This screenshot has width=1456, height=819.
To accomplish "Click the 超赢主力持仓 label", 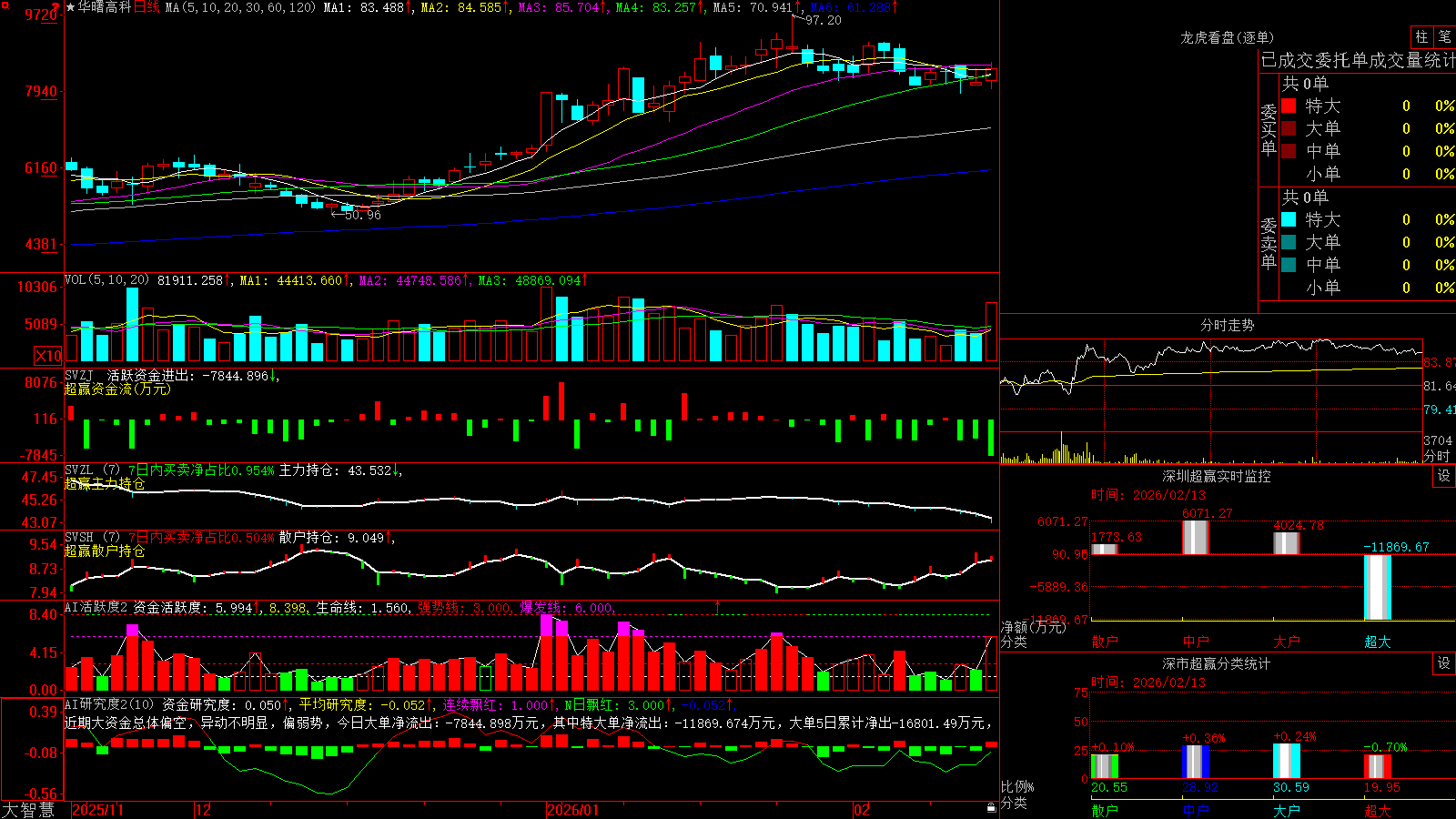I will coord(105,483).
